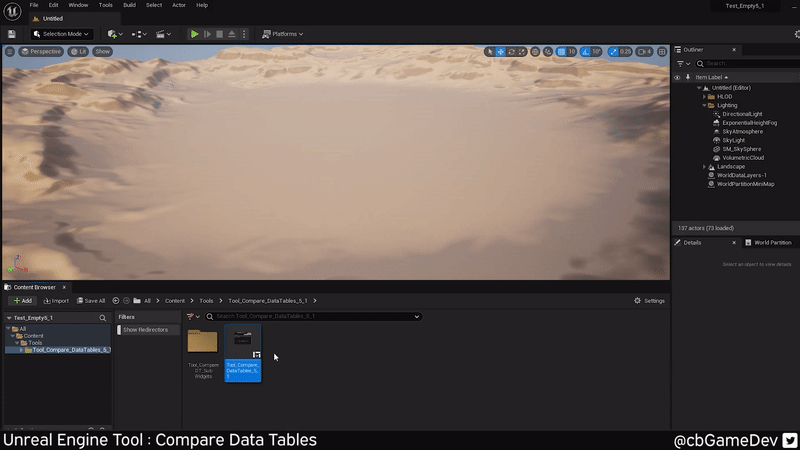This screenshot has height=450, width=800.
Task: Click the Add button in Content Browser
Action: click(x=22, y=300)
